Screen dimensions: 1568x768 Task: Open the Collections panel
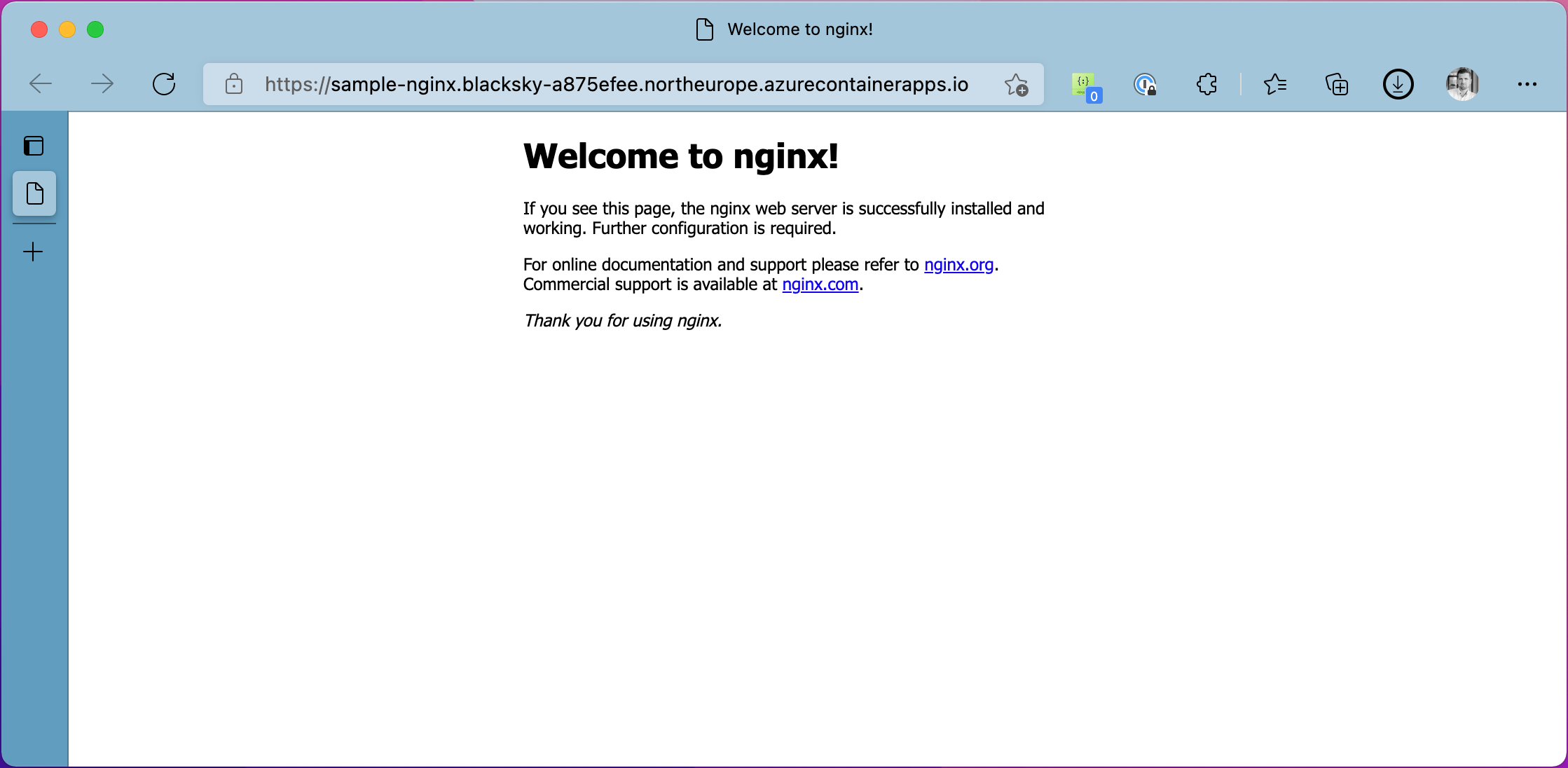[x=1337, y=84]
